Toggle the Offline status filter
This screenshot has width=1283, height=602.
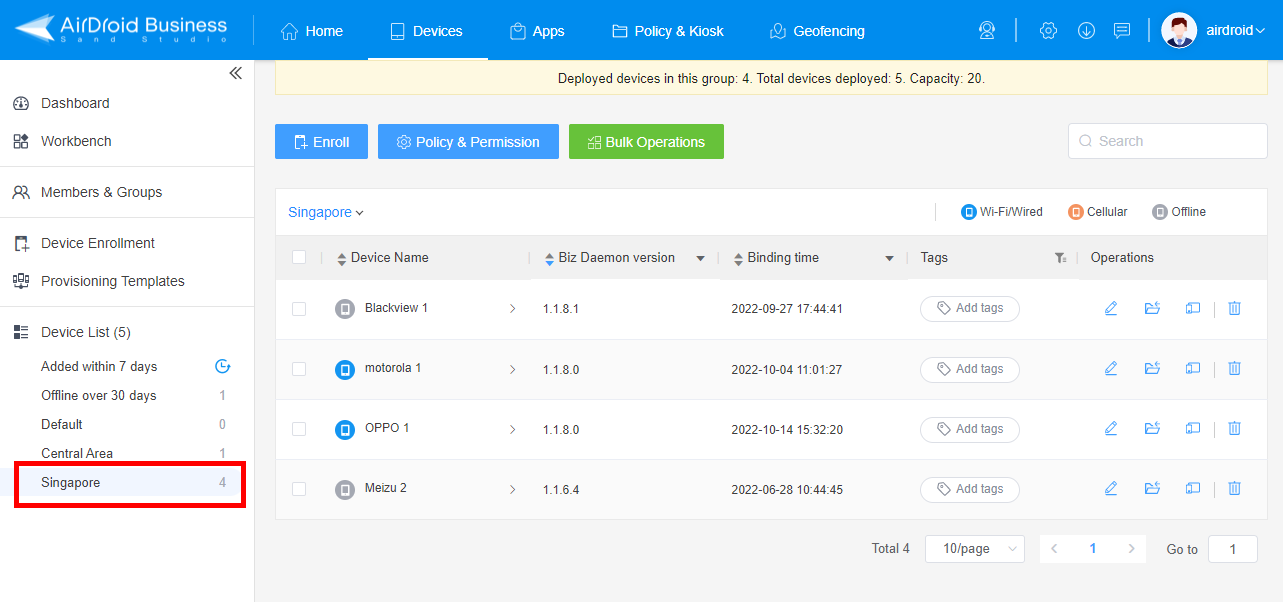click(x=1179, y=212)
